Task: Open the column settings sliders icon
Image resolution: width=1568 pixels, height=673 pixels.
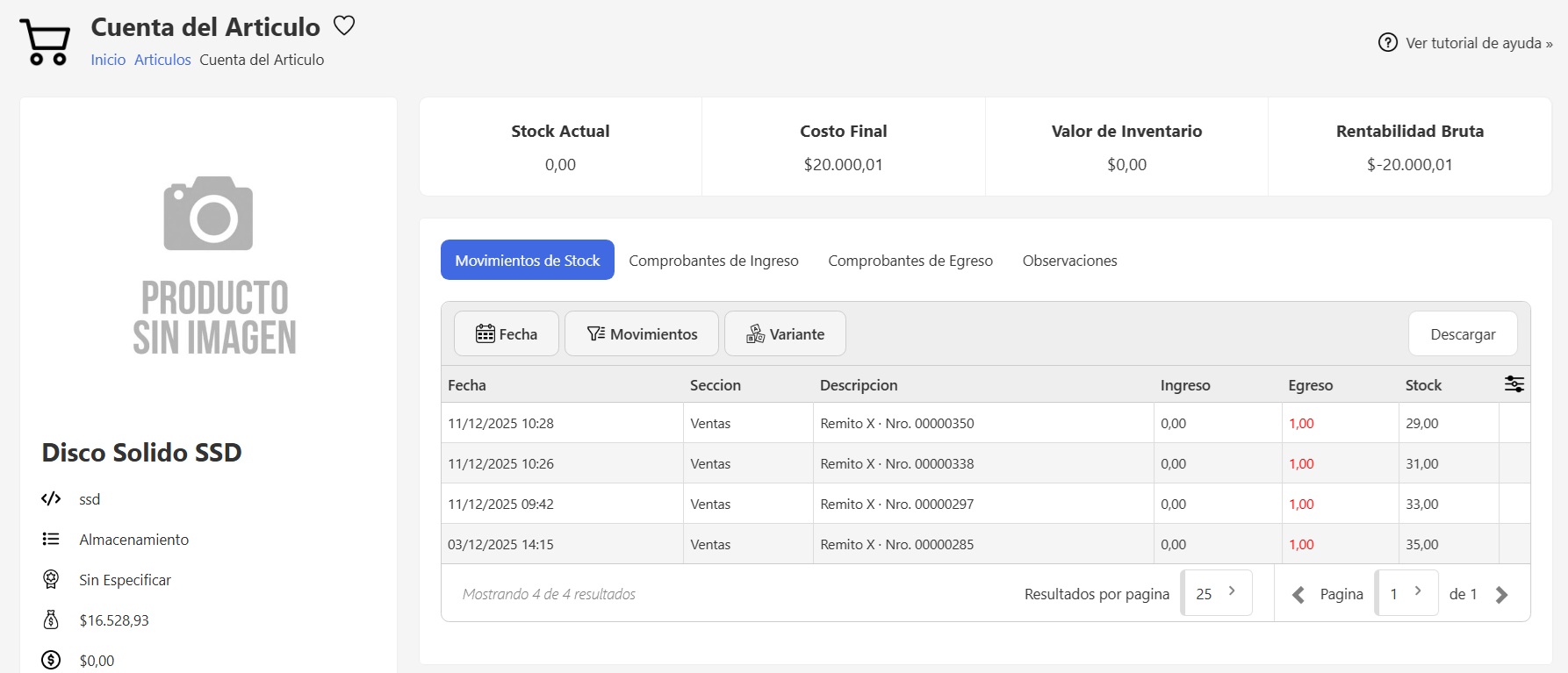Action: click(x=1514, y=384)
